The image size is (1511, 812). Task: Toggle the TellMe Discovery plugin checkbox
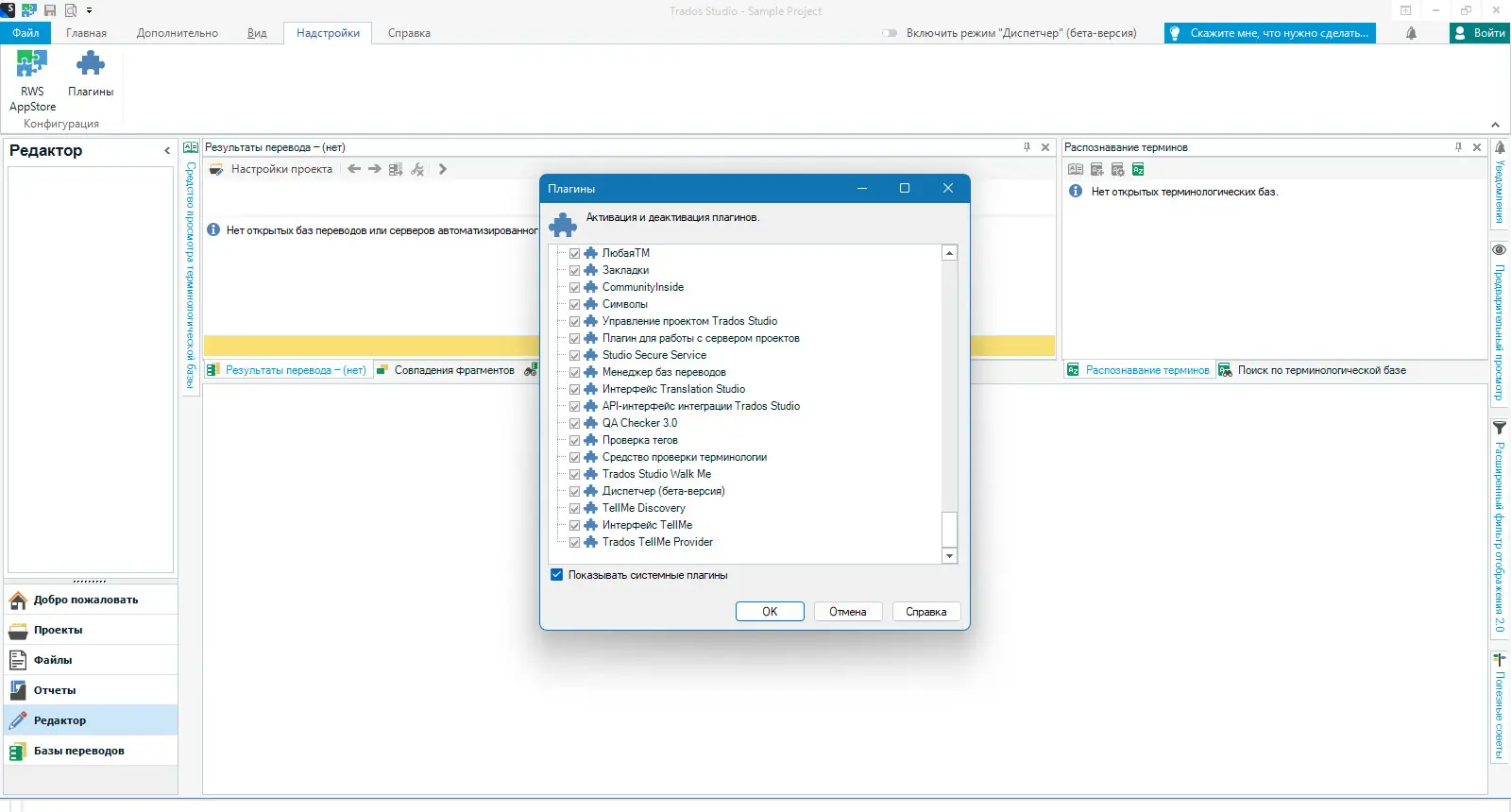click(574, 508)
